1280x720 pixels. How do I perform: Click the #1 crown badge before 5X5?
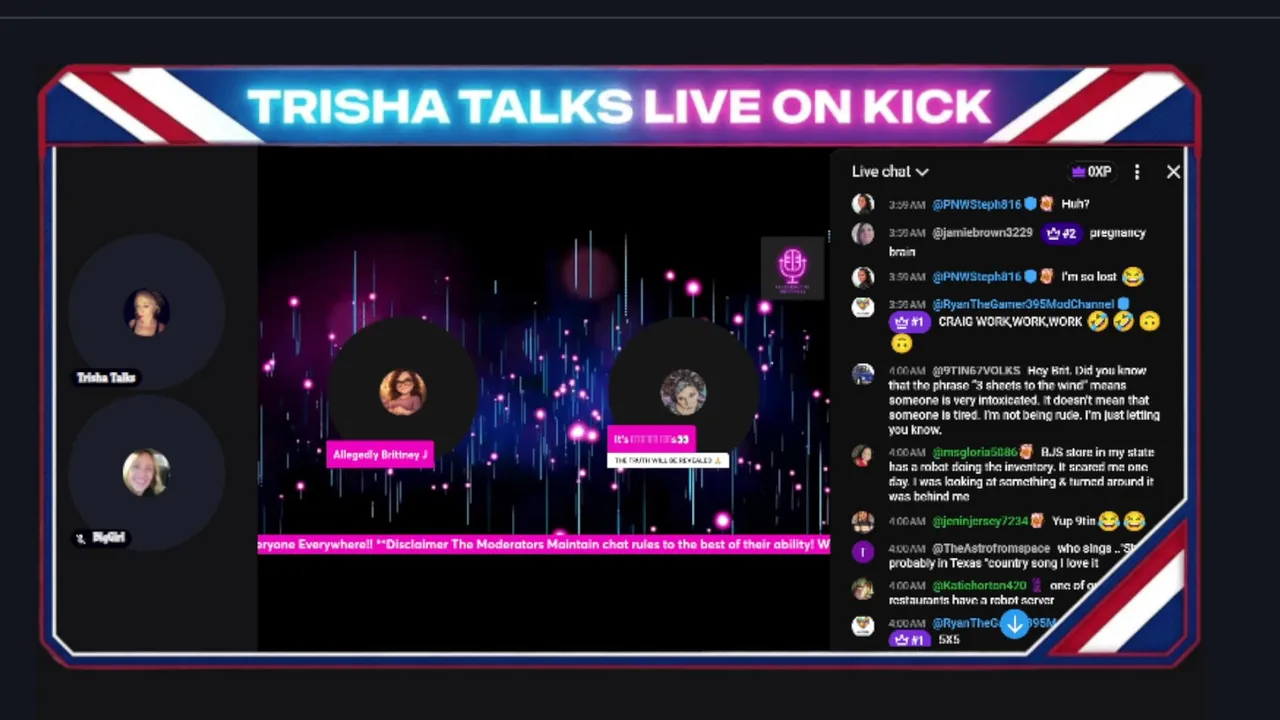[909, 640]
